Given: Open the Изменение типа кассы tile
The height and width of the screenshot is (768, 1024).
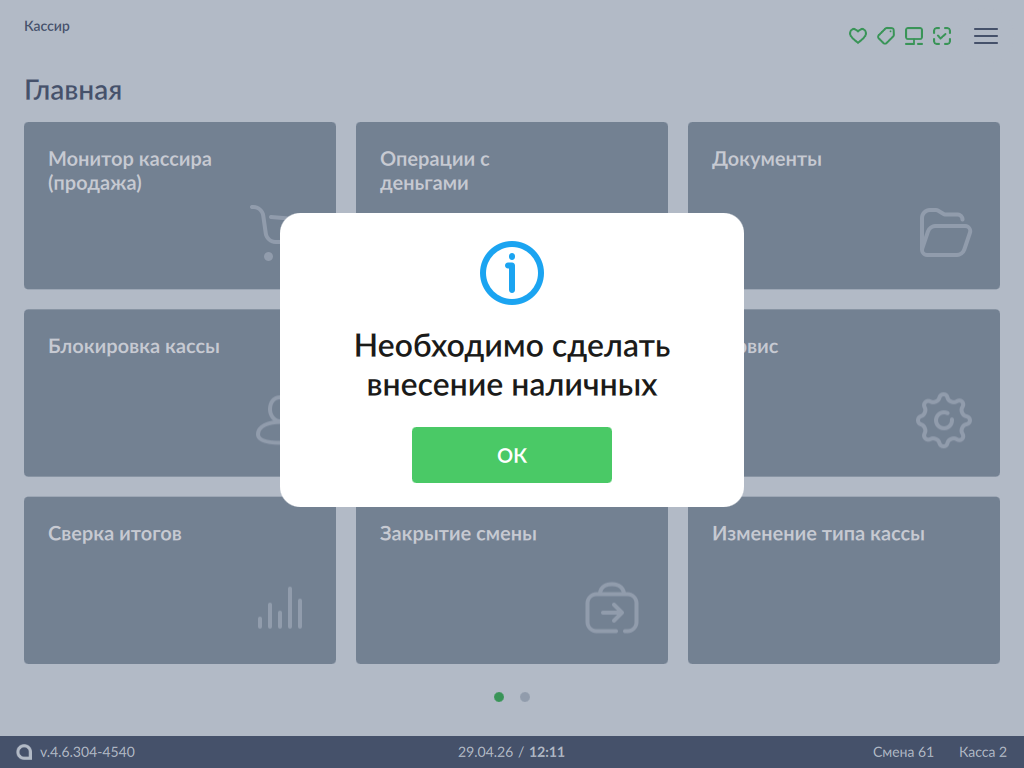Looking at the screenshot, I should [x=843, y=580].
